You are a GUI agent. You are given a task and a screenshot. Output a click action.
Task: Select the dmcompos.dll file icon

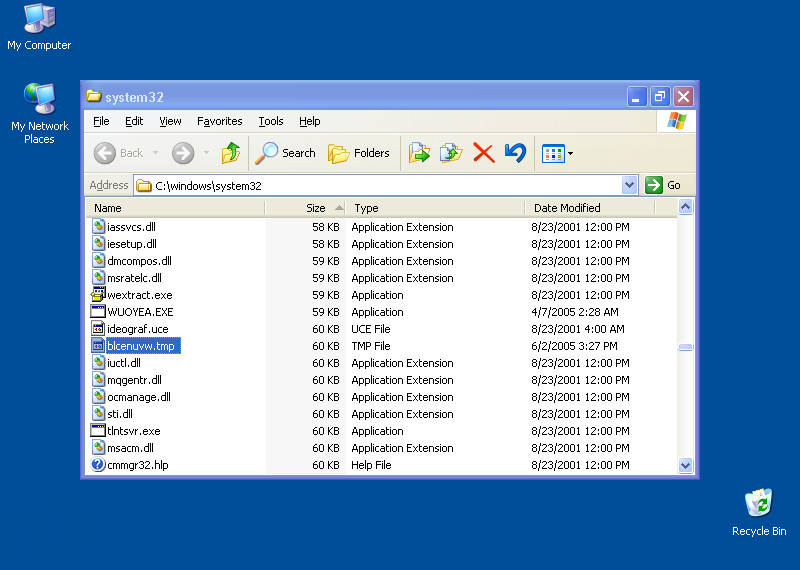(x=98, y=260)
